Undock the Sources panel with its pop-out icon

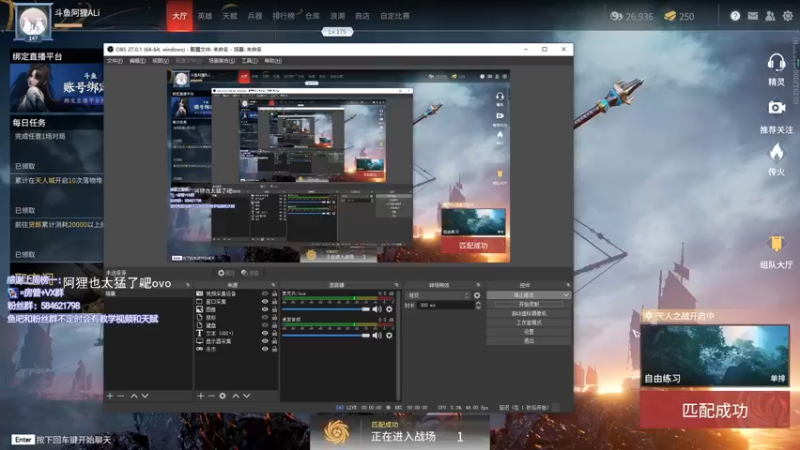(x=273, y=285)
